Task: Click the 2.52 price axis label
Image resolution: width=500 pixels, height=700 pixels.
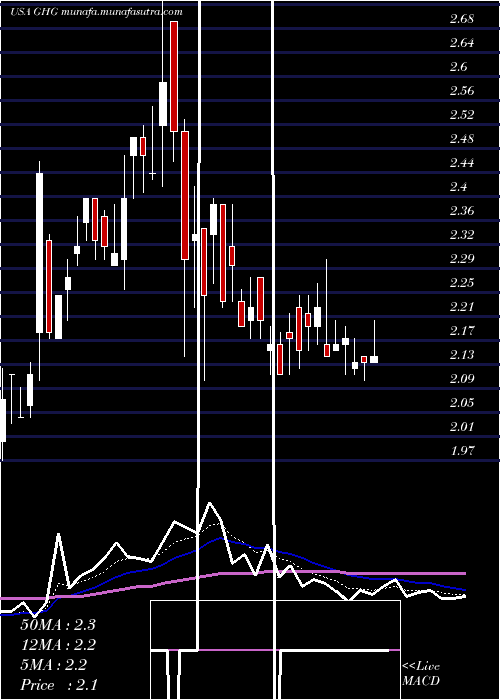Action: (x=462, y=115)
